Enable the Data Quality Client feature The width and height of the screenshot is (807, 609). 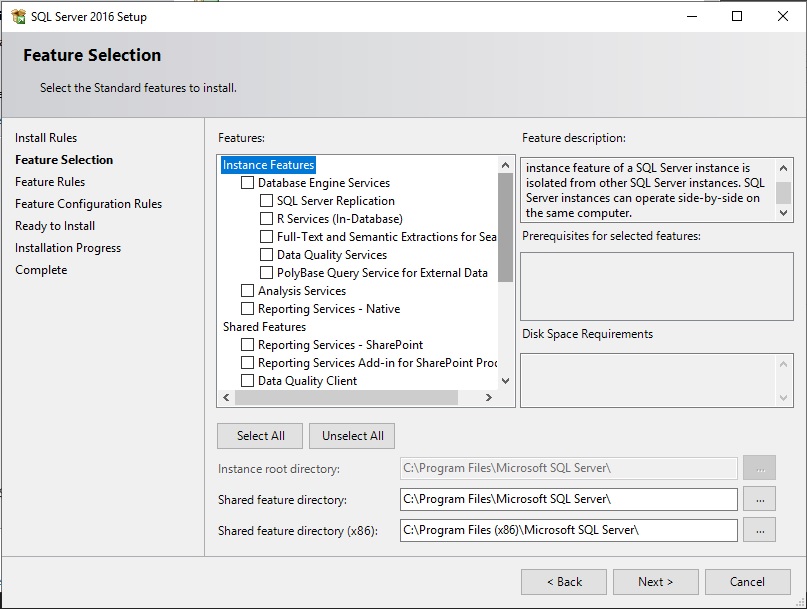tap(245, 380)
